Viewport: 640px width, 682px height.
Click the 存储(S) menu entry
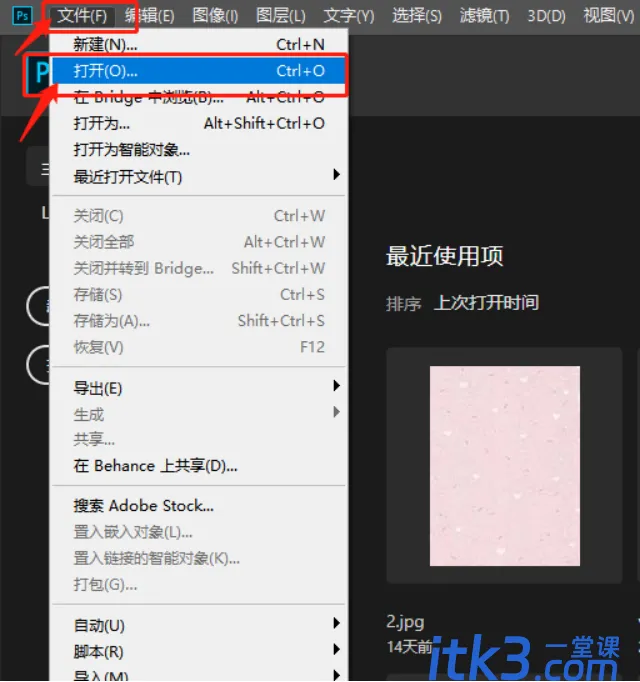[199, 294]
